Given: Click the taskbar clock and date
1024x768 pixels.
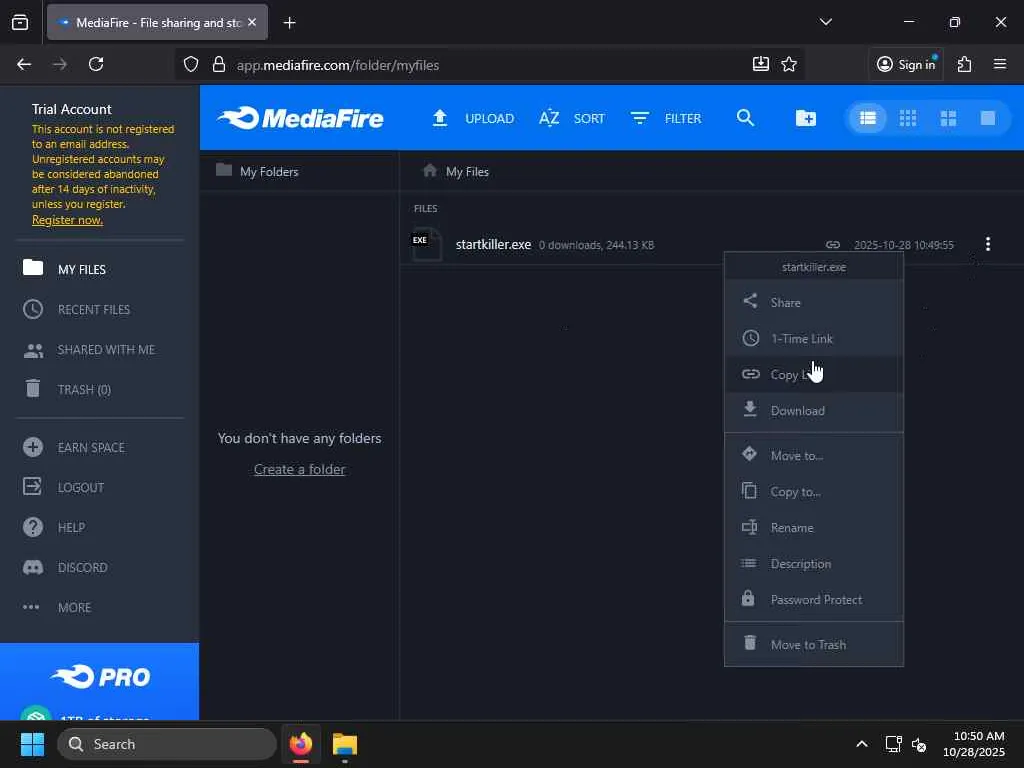Looking at the screenshot, I should click(x=973, y=744).
